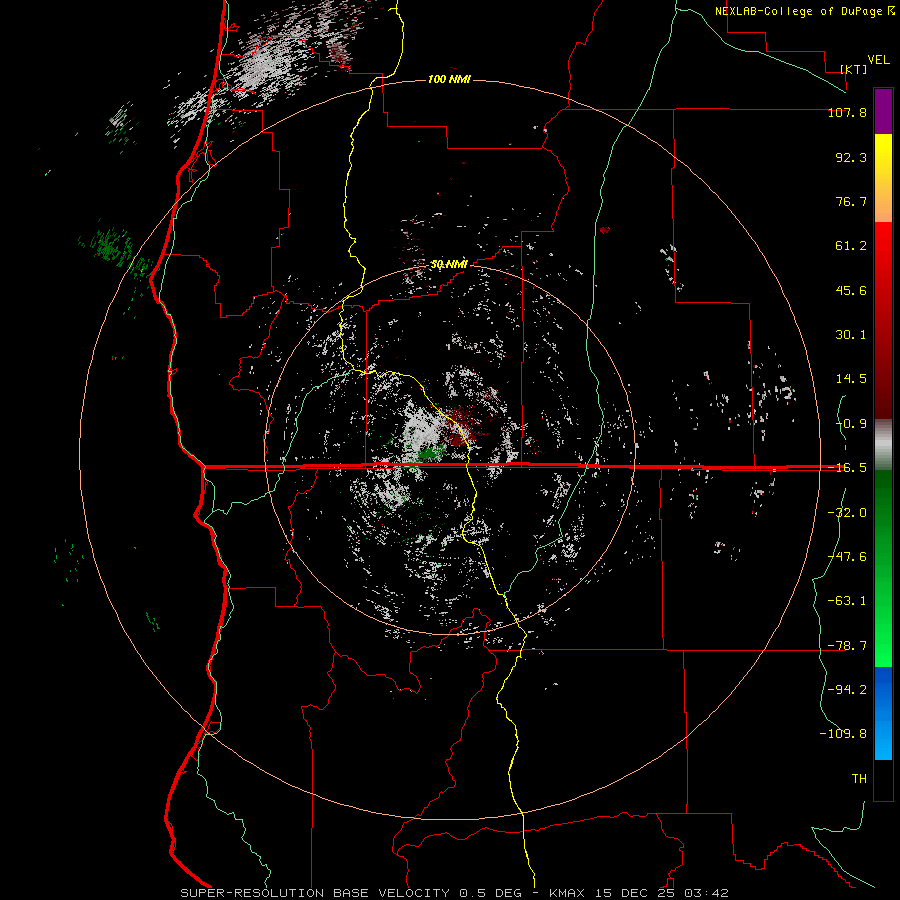Click the TH threshold label in legend
This screenshot has width=900, height=900.
[x=859, y=779]
